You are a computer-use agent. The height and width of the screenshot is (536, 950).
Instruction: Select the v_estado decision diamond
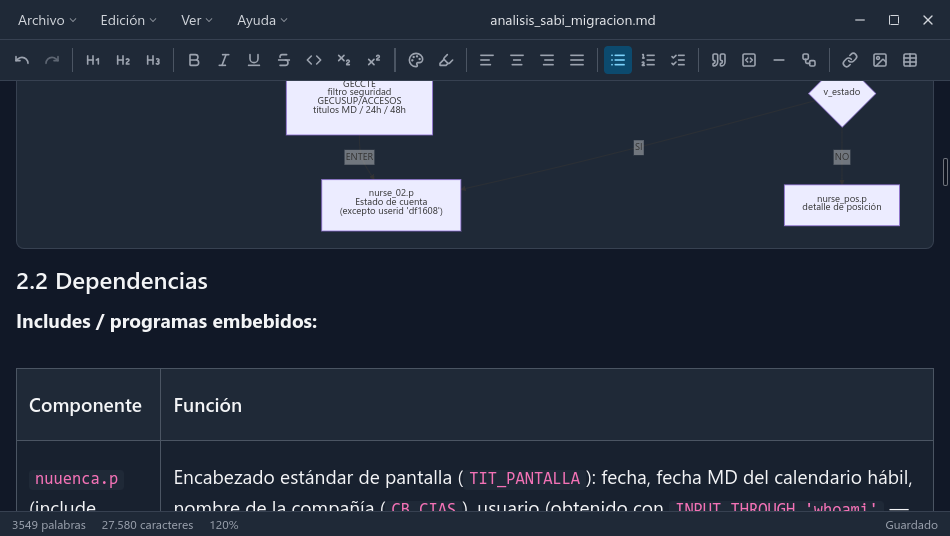[842, 100]
